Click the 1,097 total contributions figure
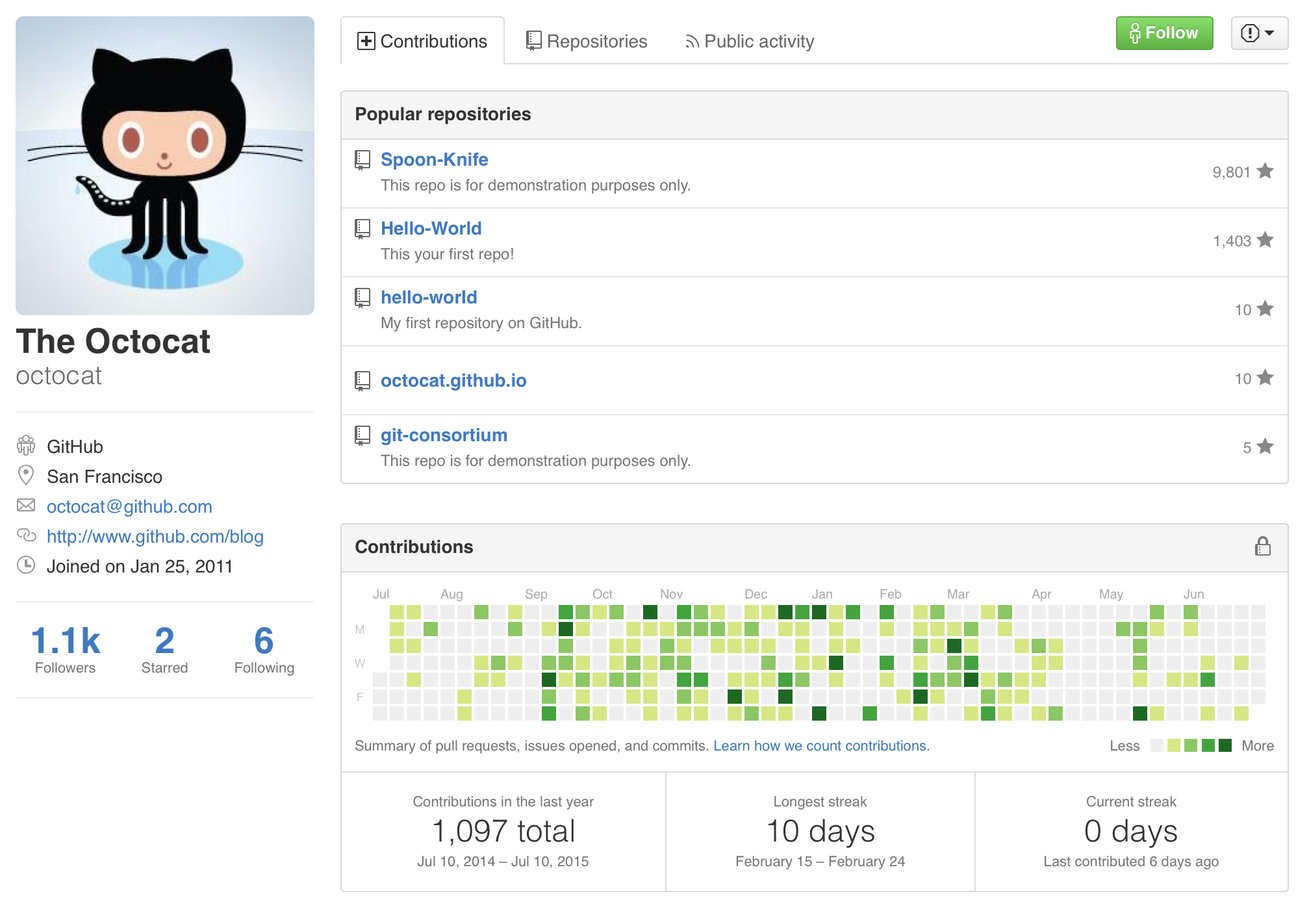Screen dimensions: 1309x900 pyautogui.click(x=503, y=831)
